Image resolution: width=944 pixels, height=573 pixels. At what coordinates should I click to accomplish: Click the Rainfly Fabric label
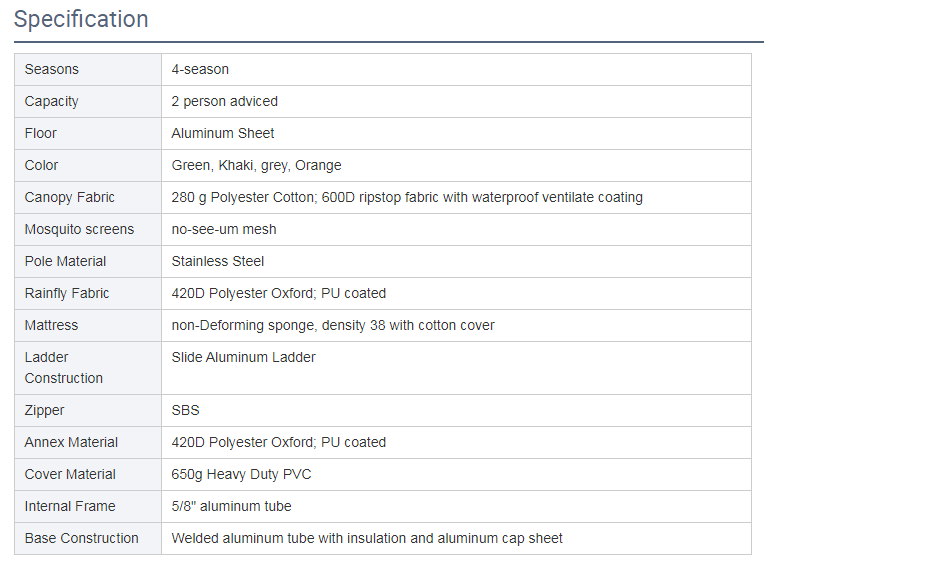pyautogui.click(x=67, y=293)
